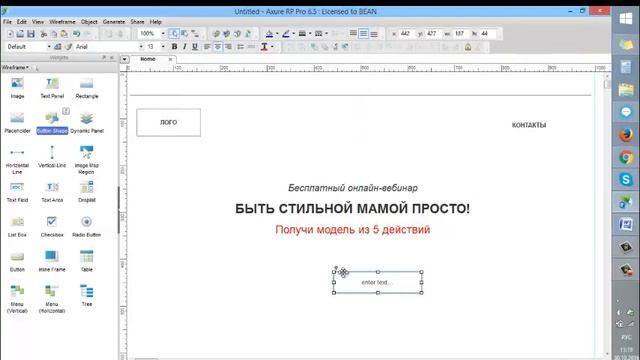Select the Placeholder widget
This screenshot has height=360, width=640.
click(17, 122)
